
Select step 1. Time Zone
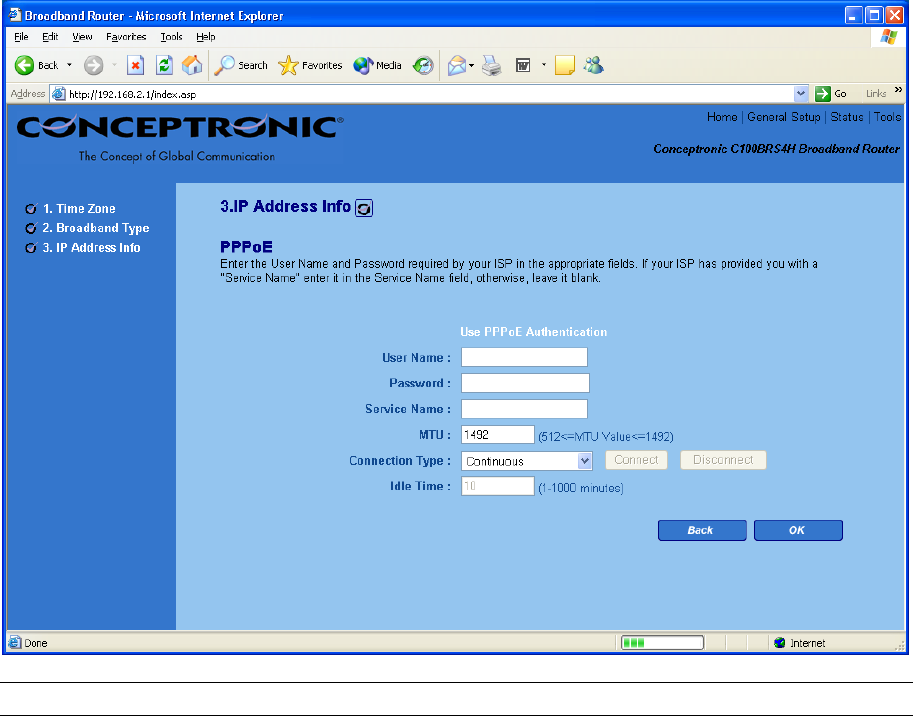click(x=79, y=208)
